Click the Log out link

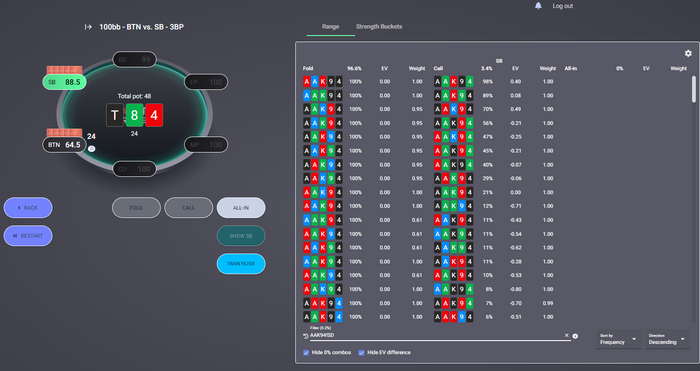click(x=562, y=6)
